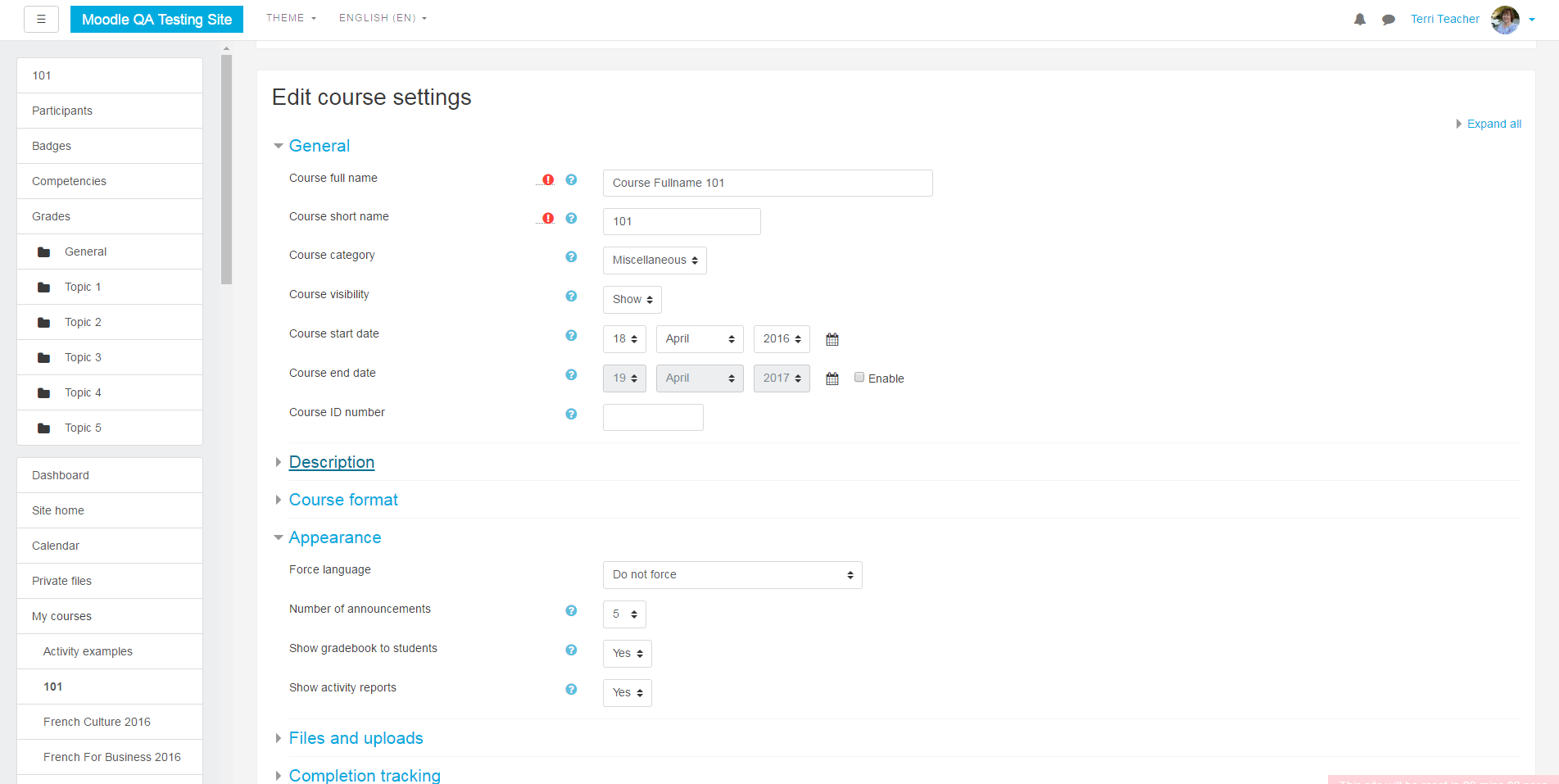Open the French Culture 2016 course

coord(110,722)
